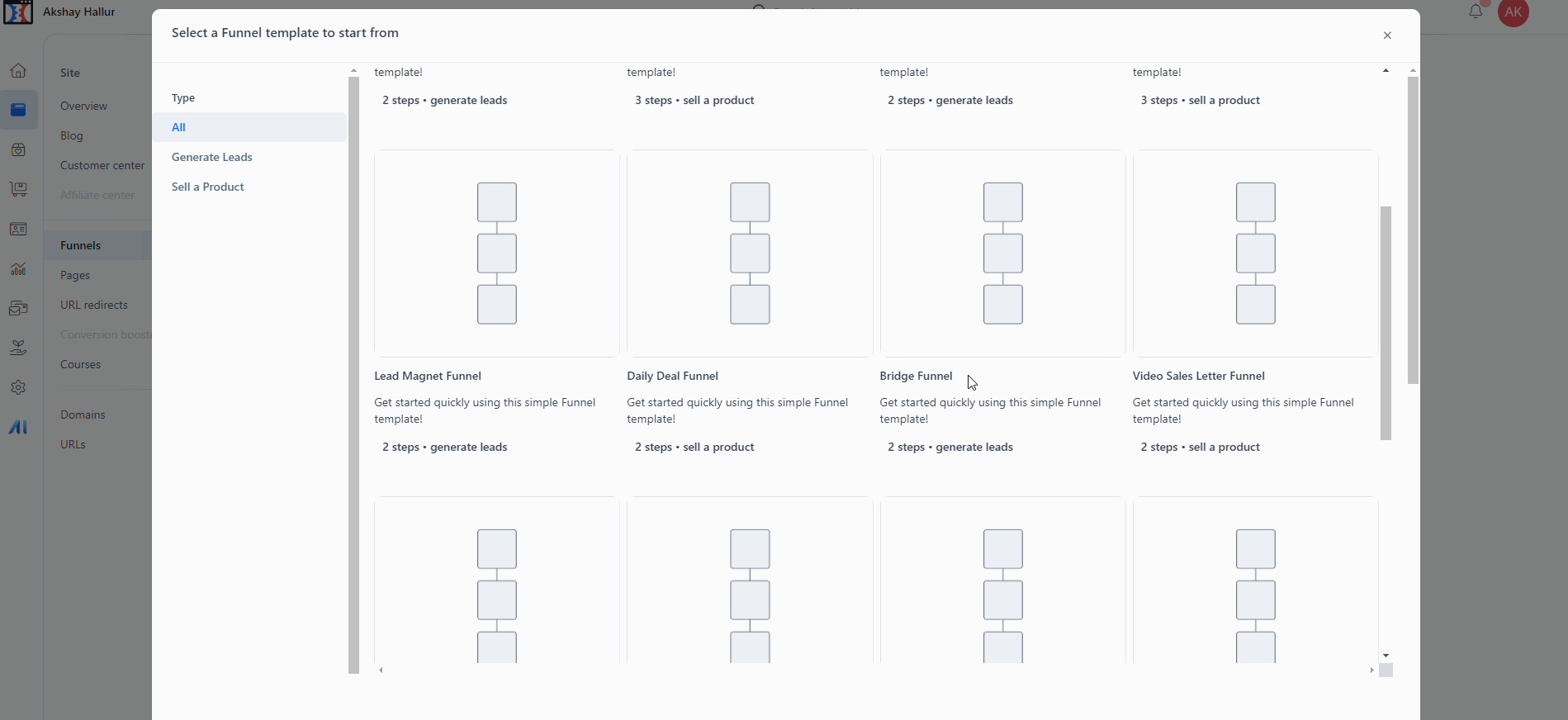Choose the Lead Magnet Funnel template thumbnail
Viewport: 1568px width, 720px height.
pos(496,253)
